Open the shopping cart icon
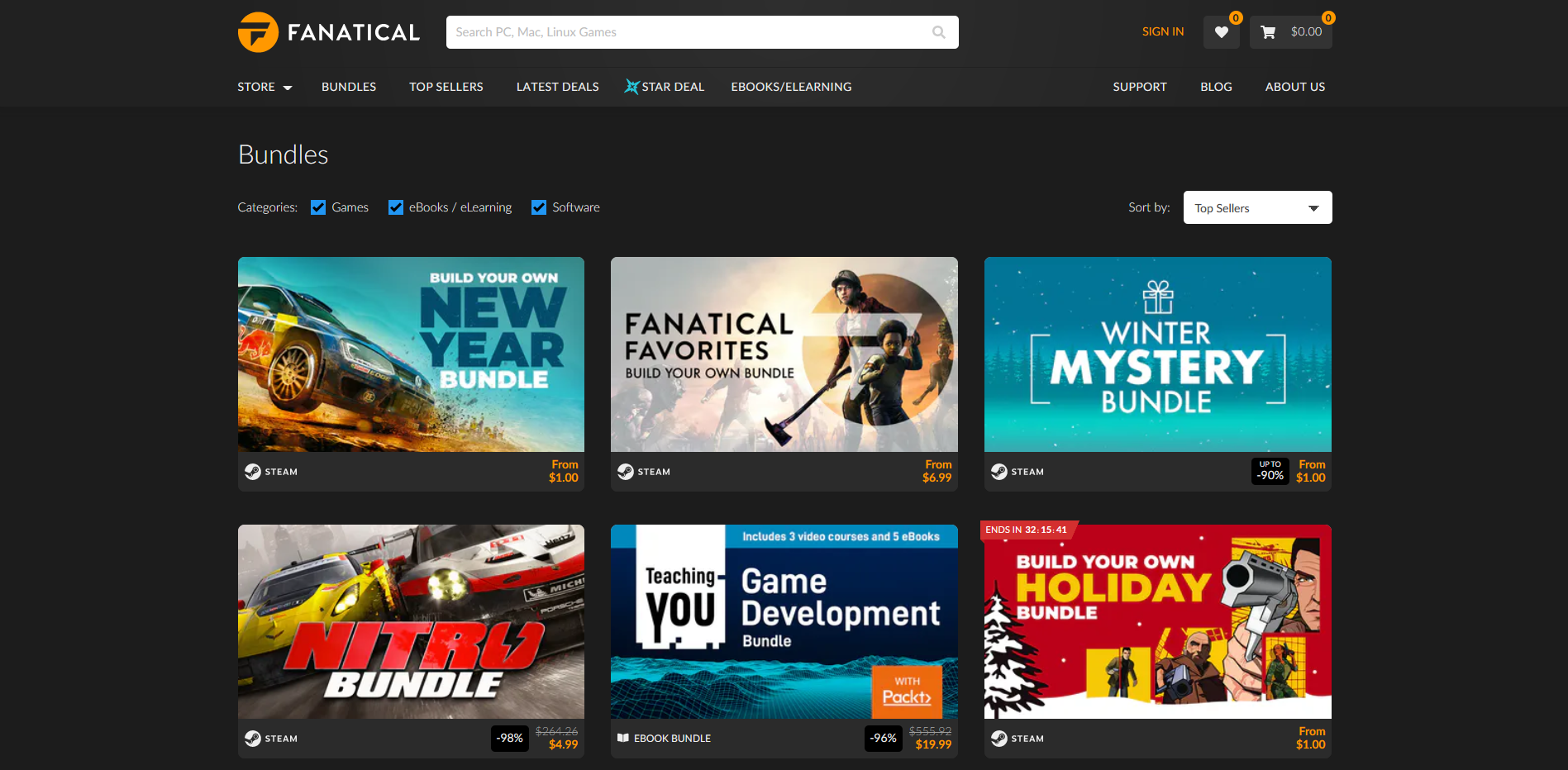The image size is (1568, 770). coord(1268,32)
